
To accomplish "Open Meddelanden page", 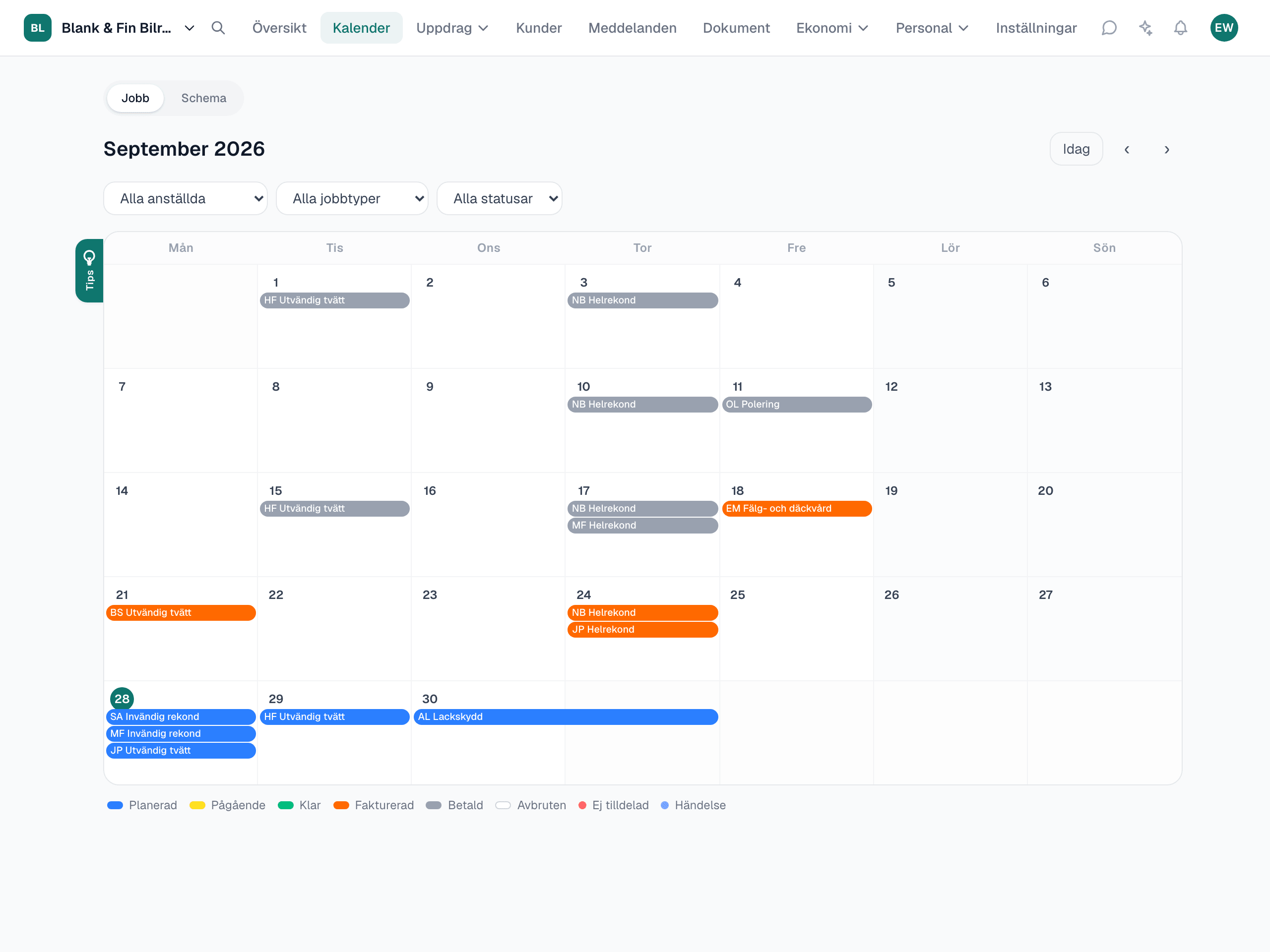I will coord(632,28).
